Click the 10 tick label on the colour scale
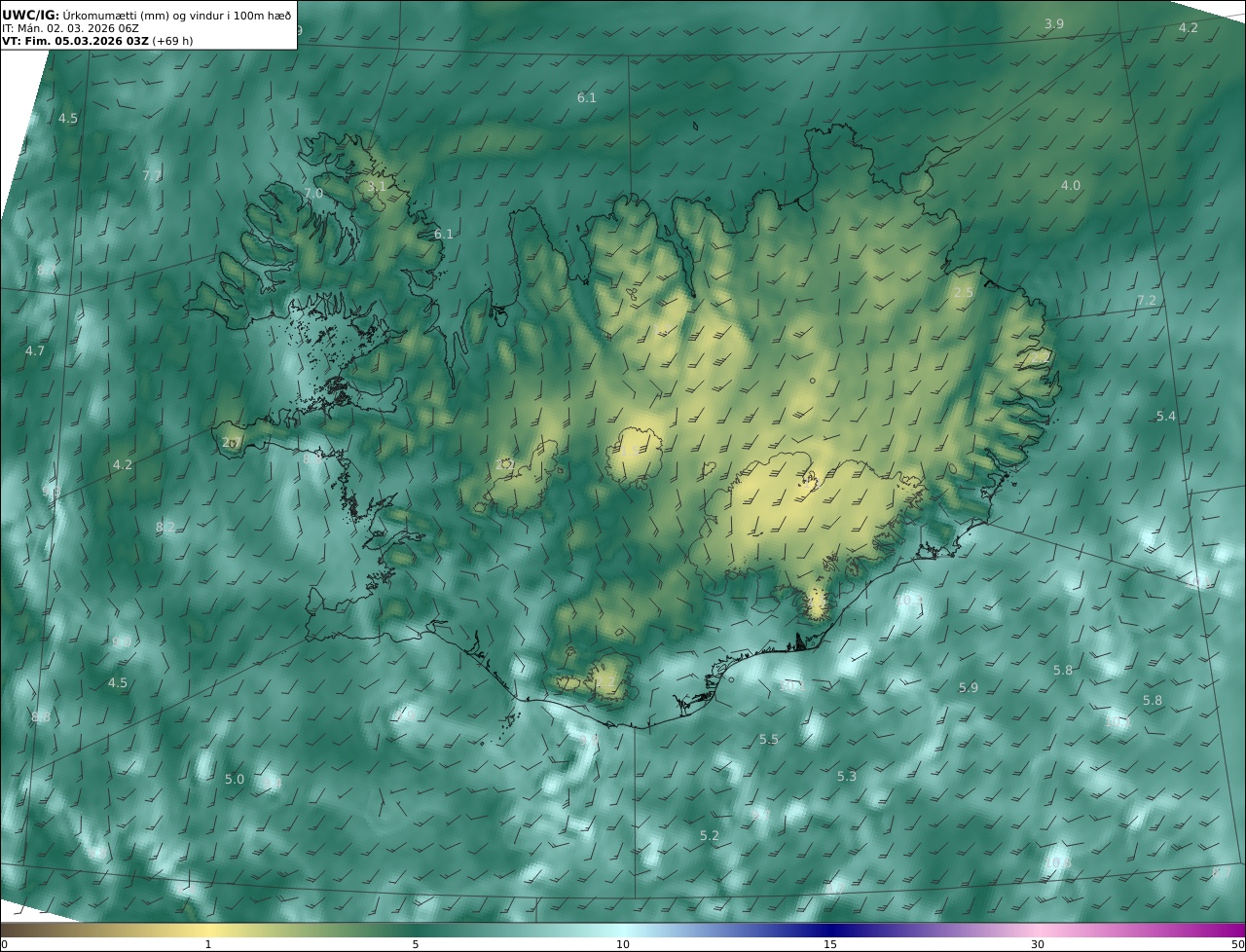The height and width of the screenshot is (952, 1246). [x=623, y=944]
